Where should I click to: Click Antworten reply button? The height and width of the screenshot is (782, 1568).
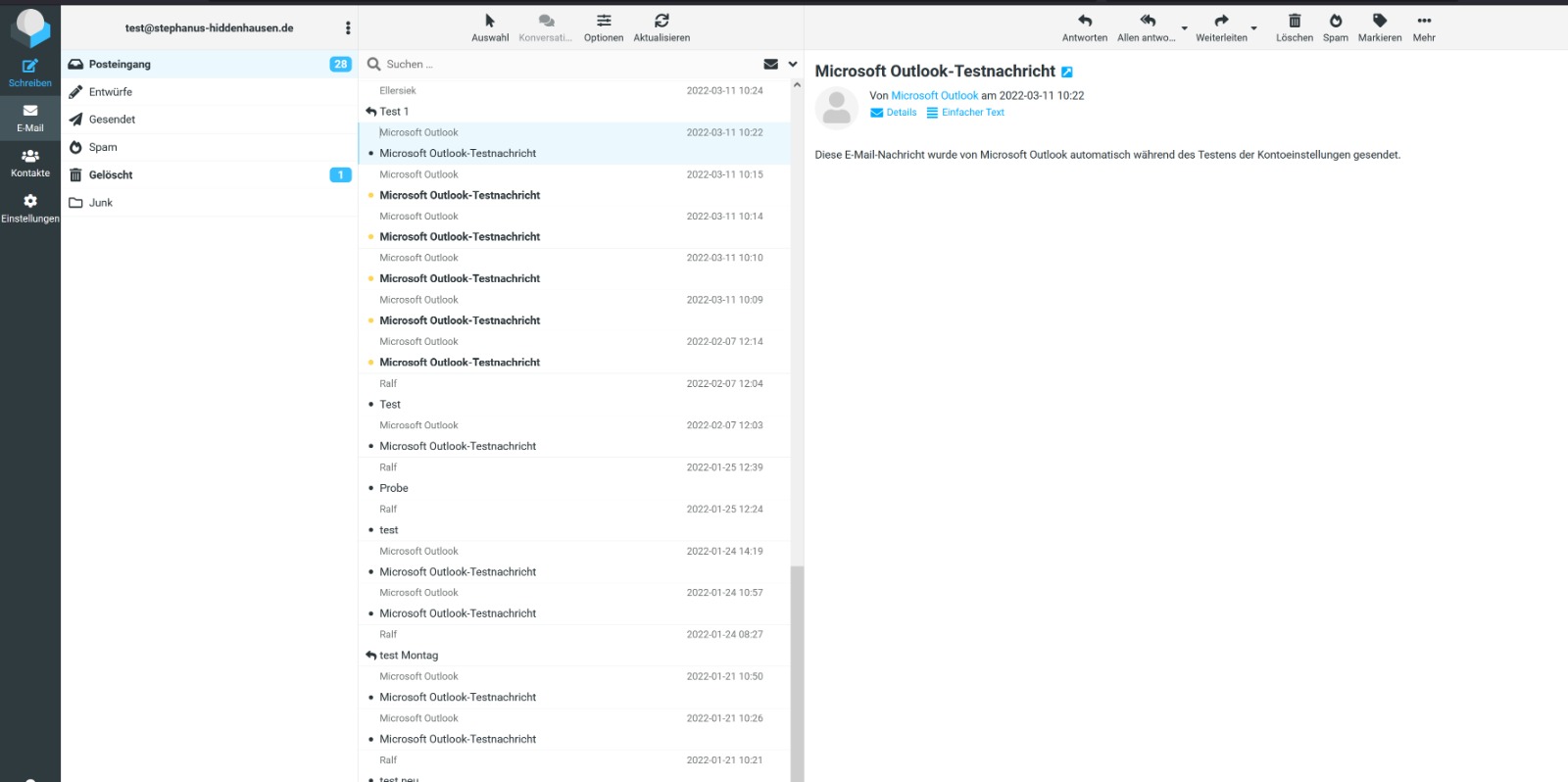coord(1085,27)
